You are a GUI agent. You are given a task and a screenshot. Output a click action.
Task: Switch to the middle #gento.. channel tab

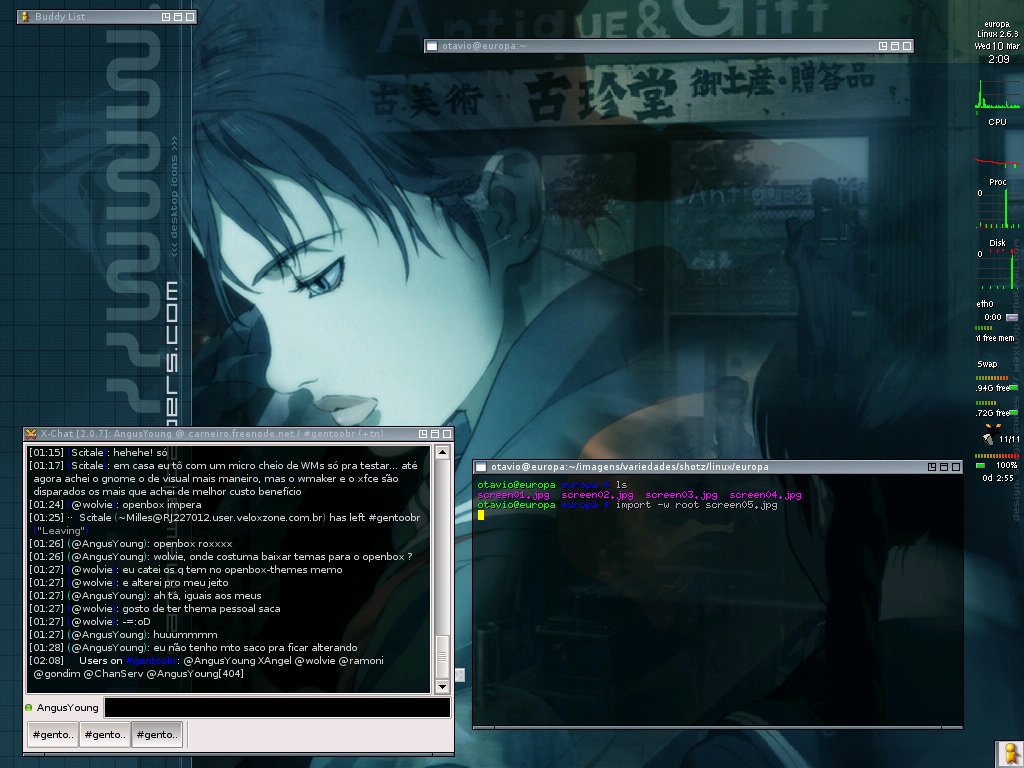(104, 735)
